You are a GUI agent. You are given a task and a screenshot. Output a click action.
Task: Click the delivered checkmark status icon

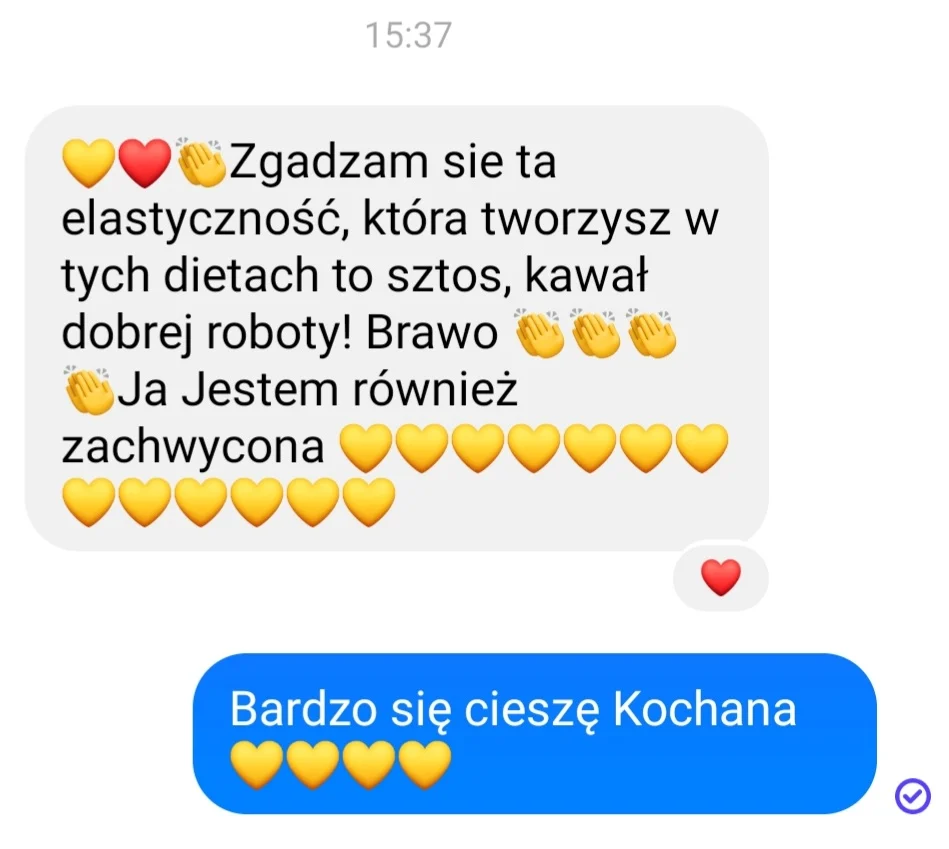click(912, 795)
